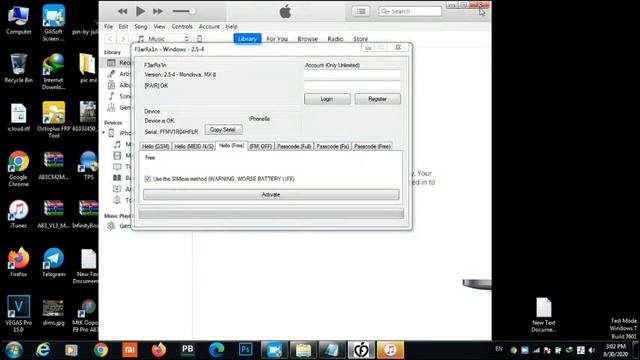Switch to the For You tab
The height and width of the screenshot is (360, 640).
[277, 39]
